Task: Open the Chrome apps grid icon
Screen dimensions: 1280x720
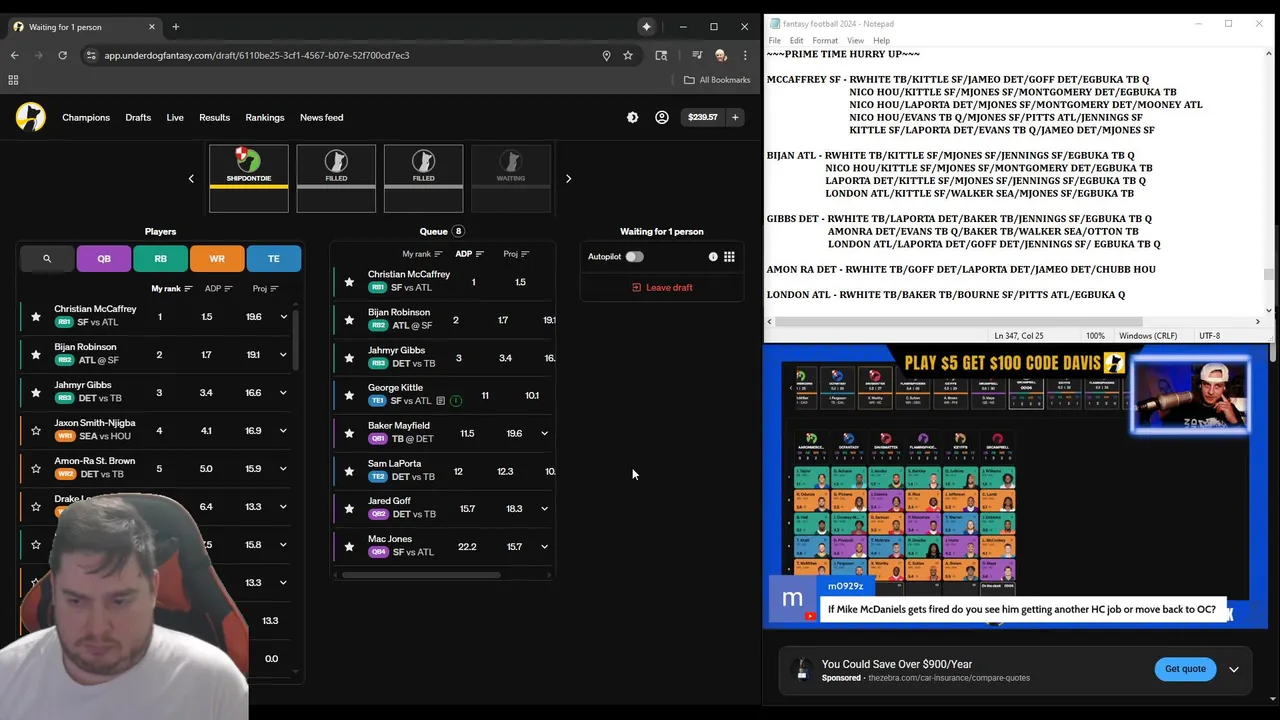Action: coord(13,80)
